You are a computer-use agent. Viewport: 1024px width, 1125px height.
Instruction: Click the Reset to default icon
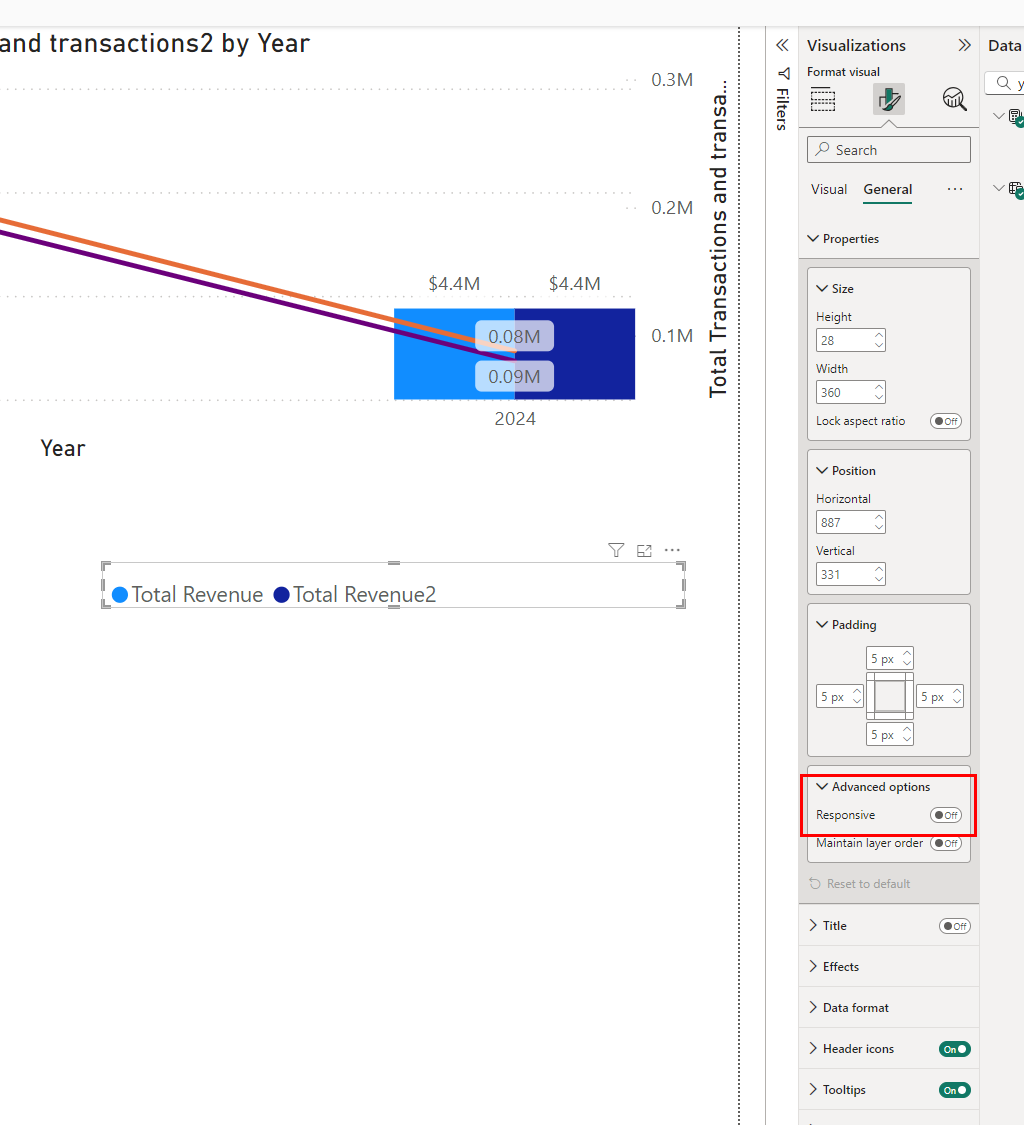(x=814, y=883)
